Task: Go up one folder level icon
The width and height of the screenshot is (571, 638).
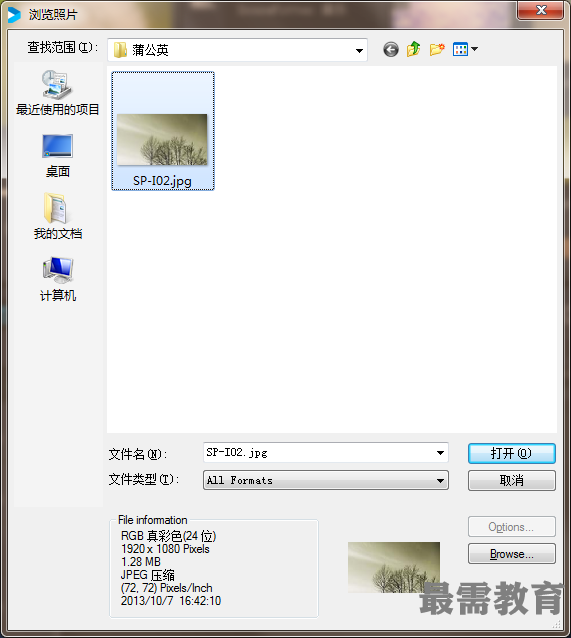Action: pos(413,49)
